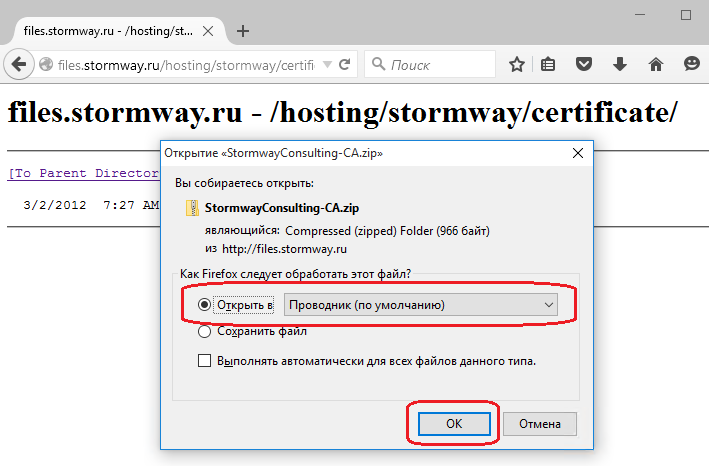Select the Сохранить файл radio button
Viewport: 709px width, 466px height.
[204, 332]
